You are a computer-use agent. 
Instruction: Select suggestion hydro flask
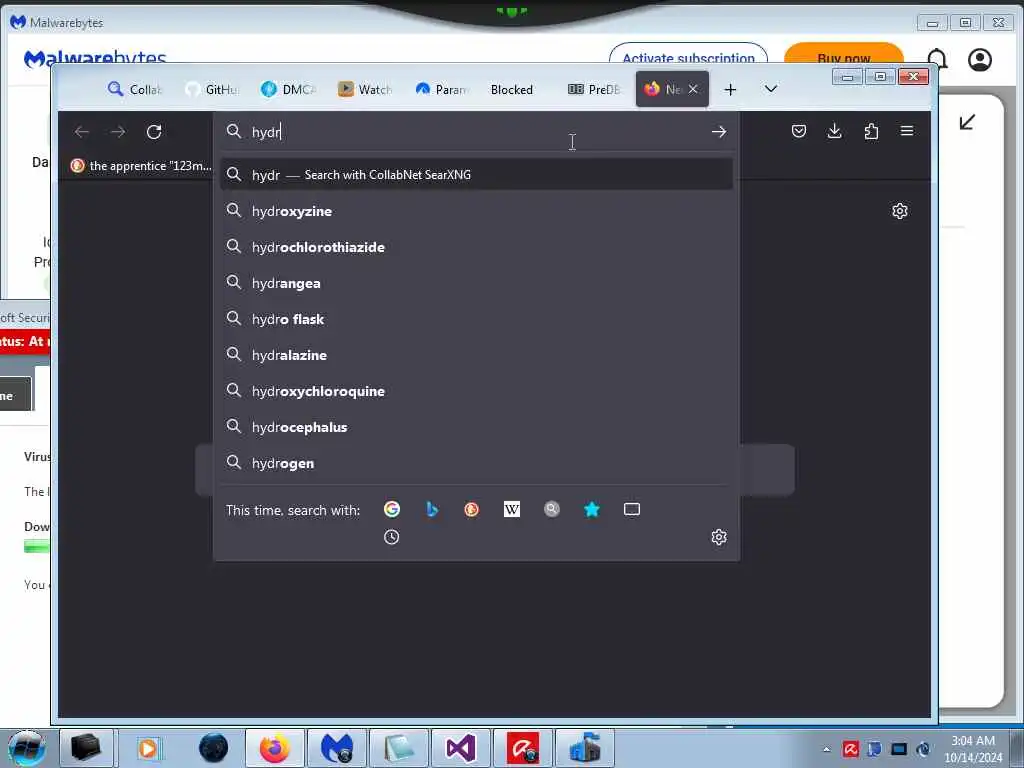(476, 319)
